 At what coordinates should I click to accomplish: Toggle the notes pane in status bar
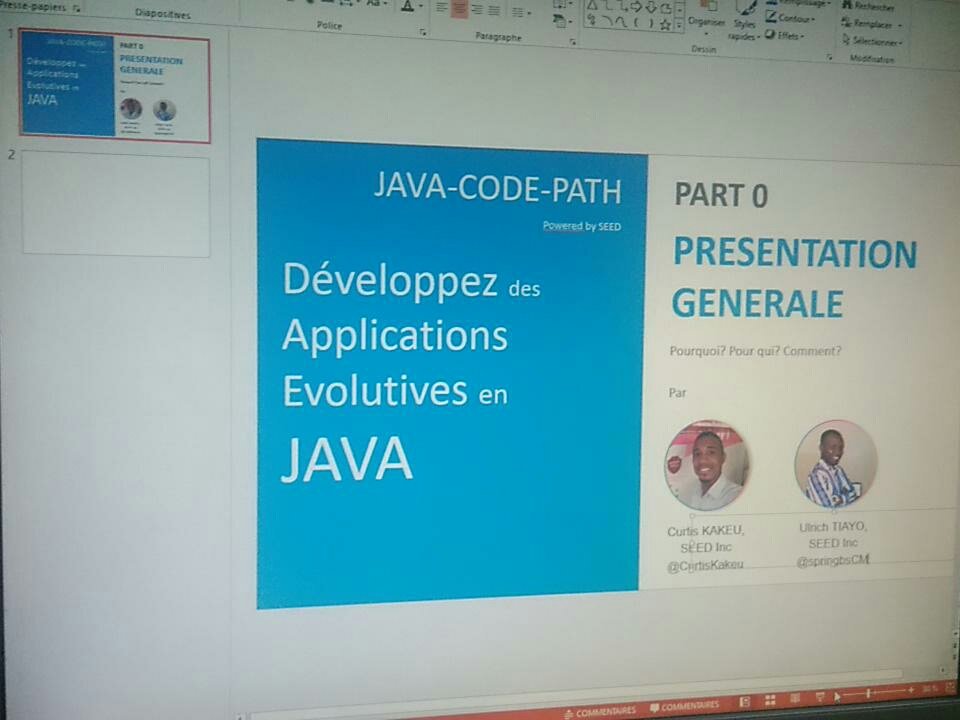(x=600, y=711)
